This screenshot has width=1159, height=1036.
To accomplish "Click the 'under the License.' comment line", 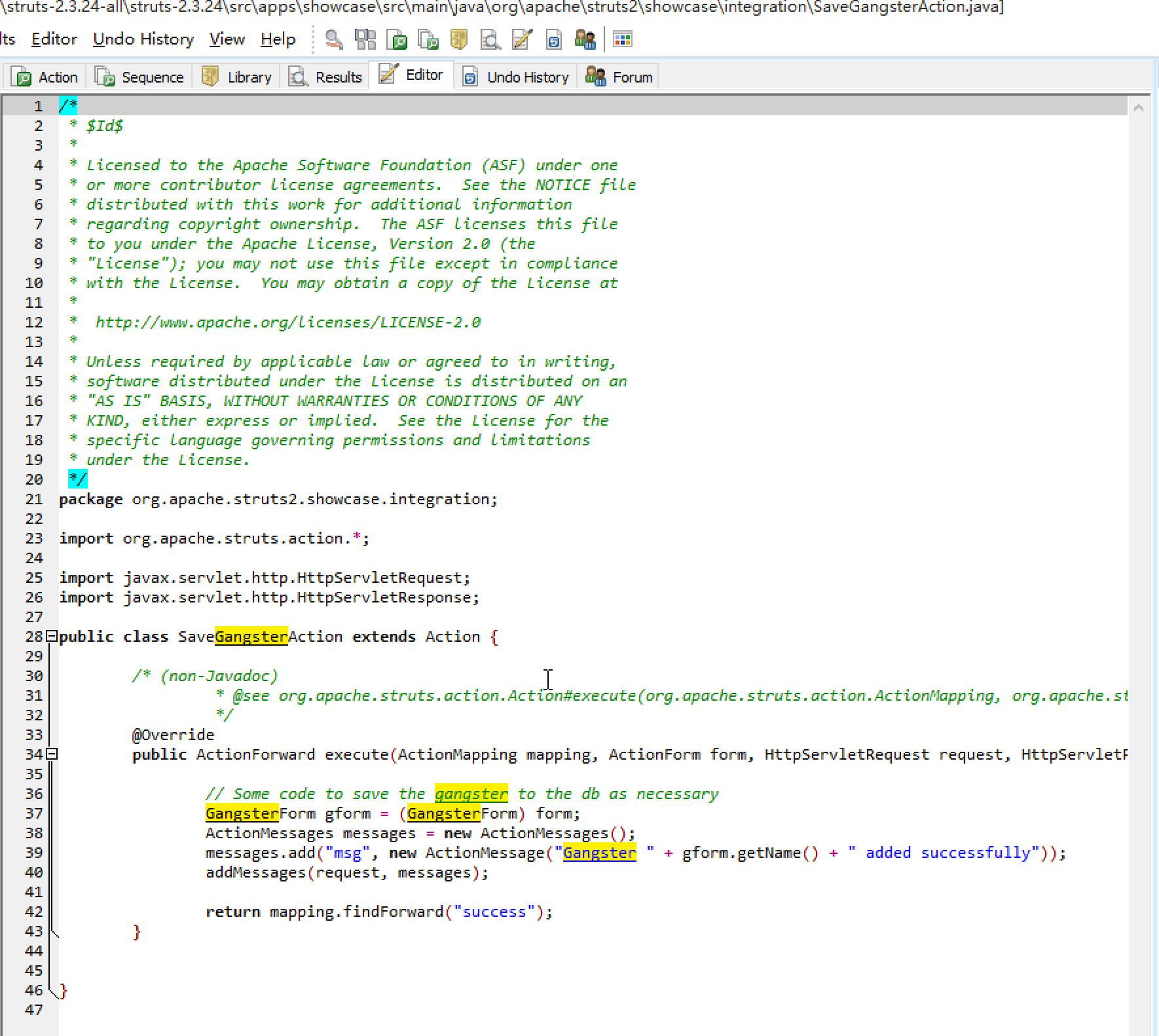I will tap(159, 460).
